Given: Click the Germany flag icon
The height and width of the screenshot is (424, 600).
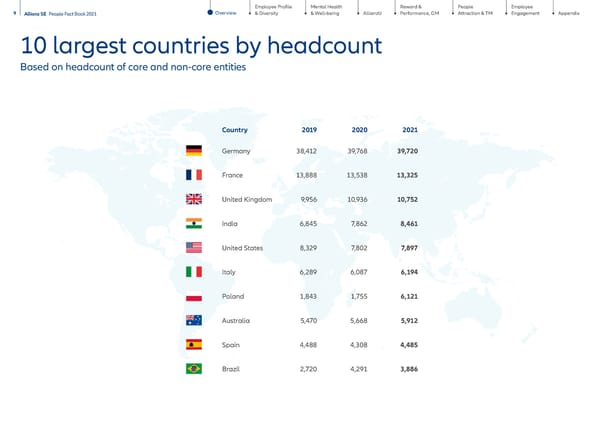Looking at the screenshot, I should 194,151.
